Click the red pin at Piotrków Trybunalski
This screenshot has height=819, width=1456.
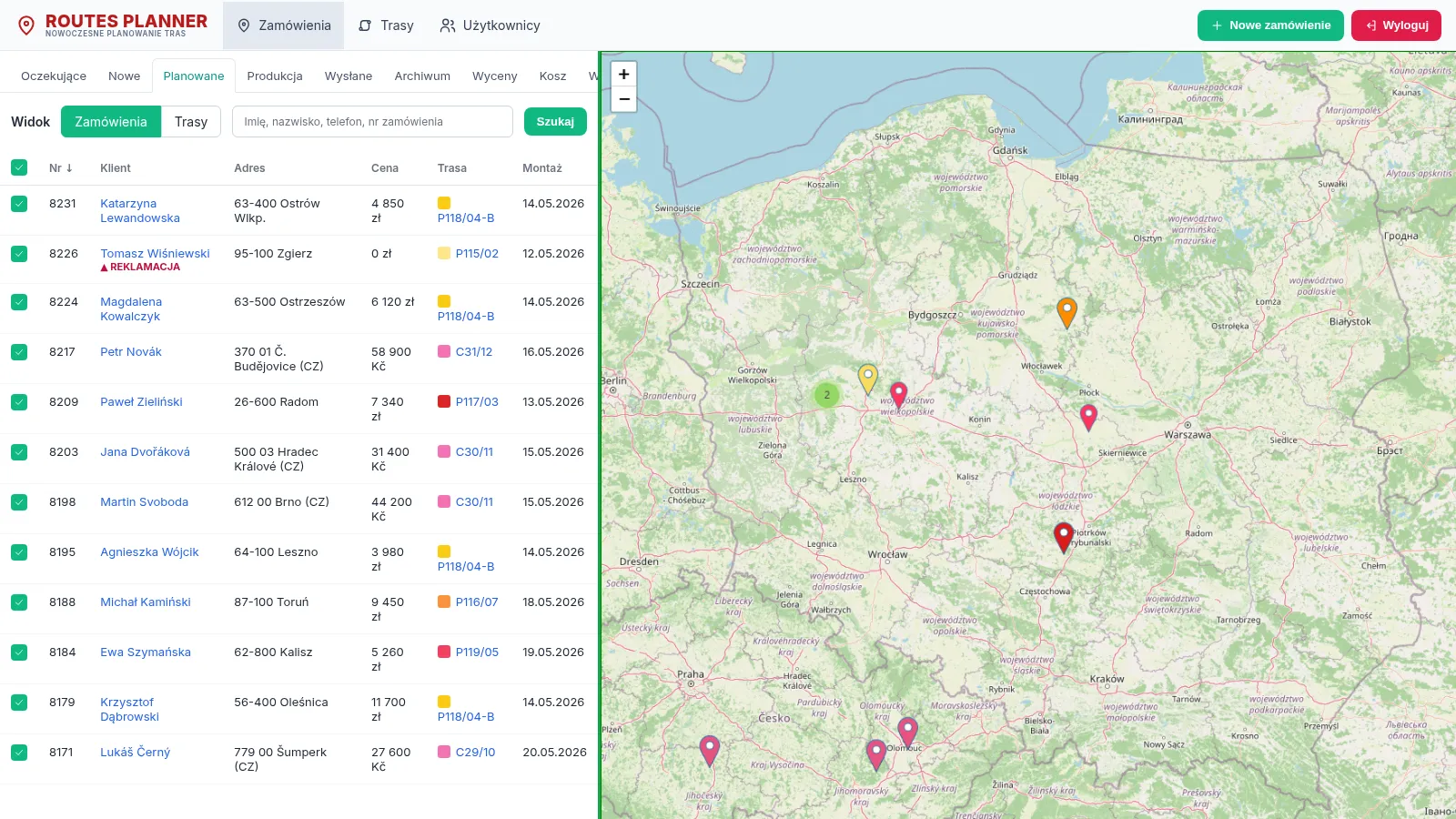1063,537
